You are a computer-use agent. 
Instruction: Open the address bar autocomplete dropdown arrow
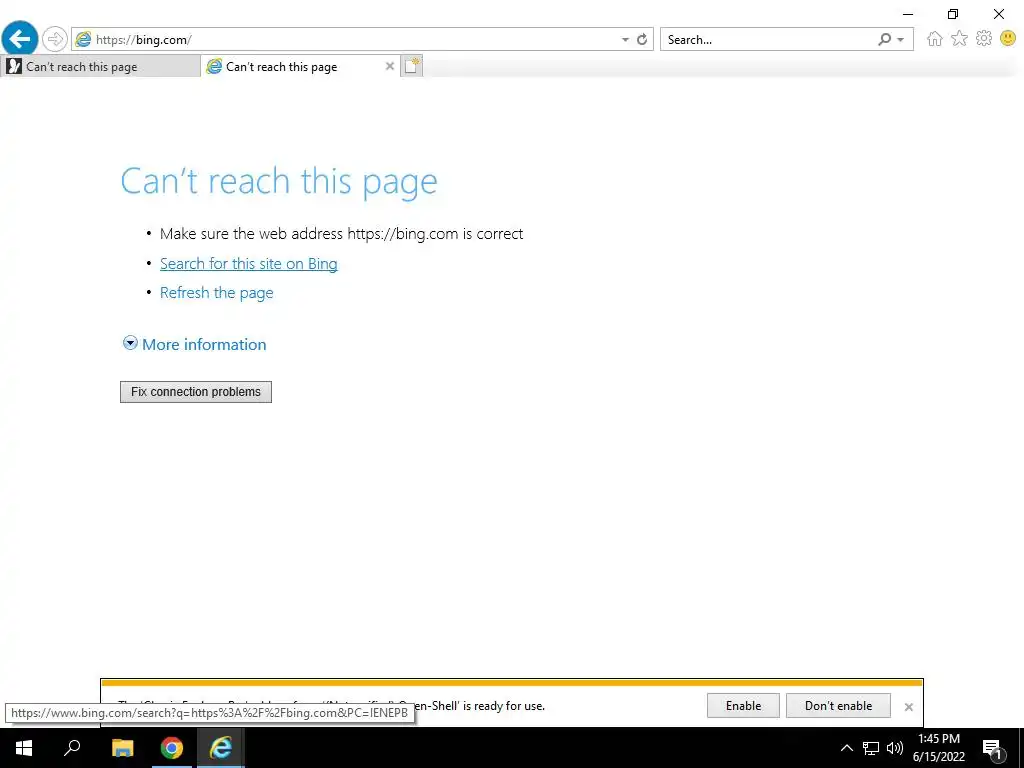(x=625, y=39)
